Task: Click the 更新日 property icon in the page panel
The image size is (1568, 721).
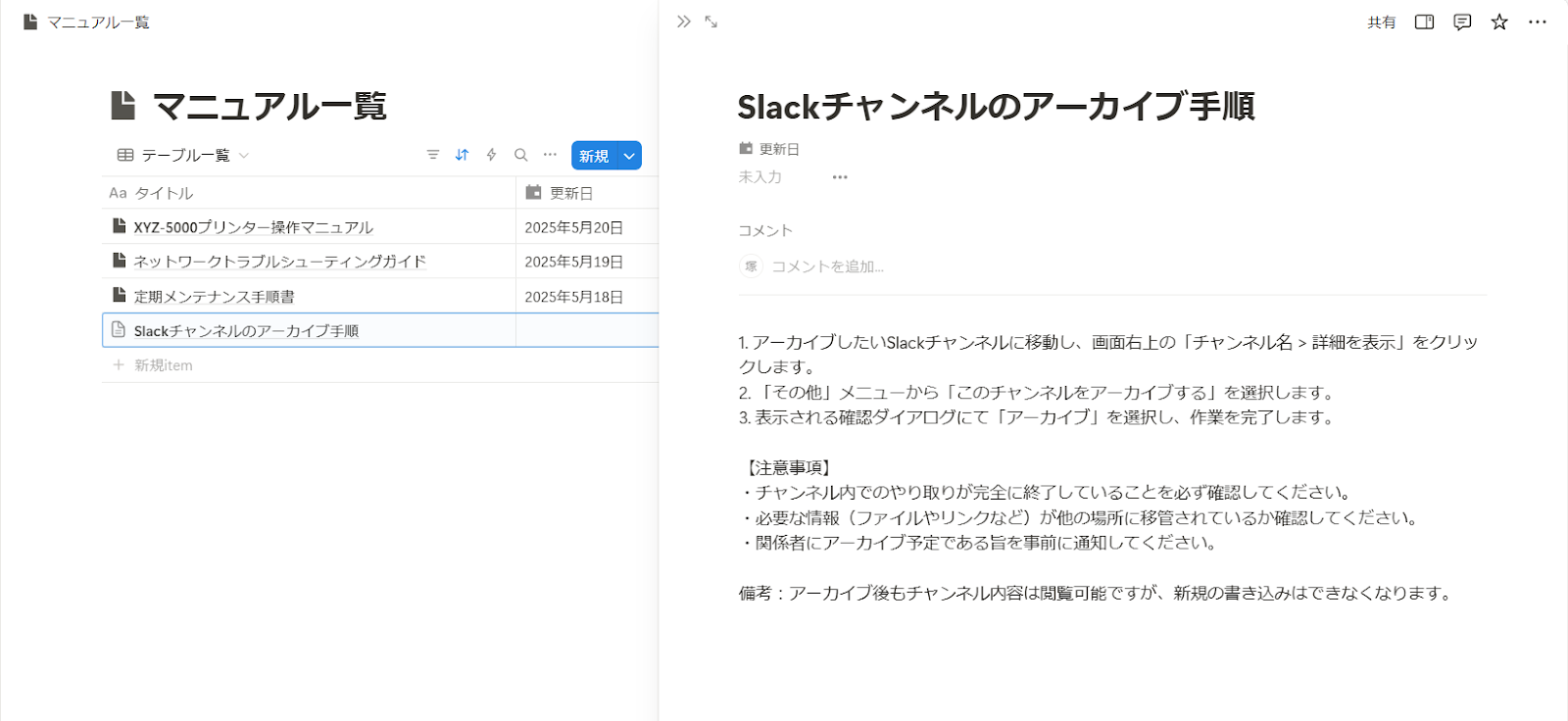Action: pyautogui.click(x=746, y=149)
